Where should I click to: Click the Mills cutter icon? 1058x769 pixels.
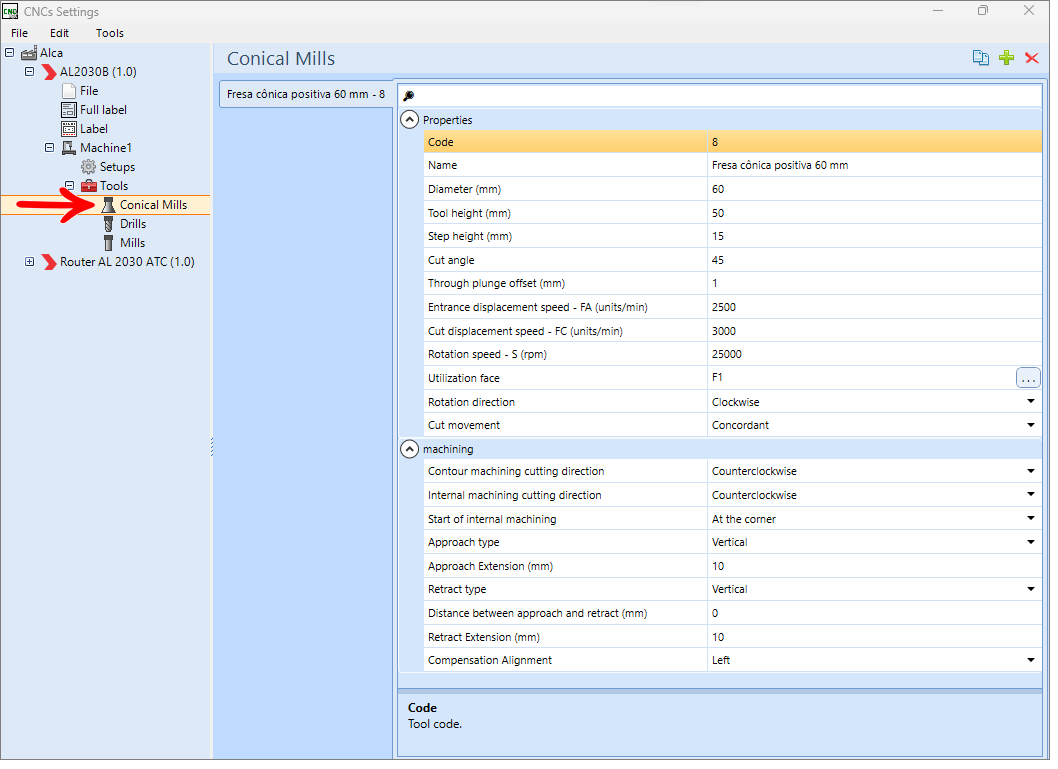109,244
